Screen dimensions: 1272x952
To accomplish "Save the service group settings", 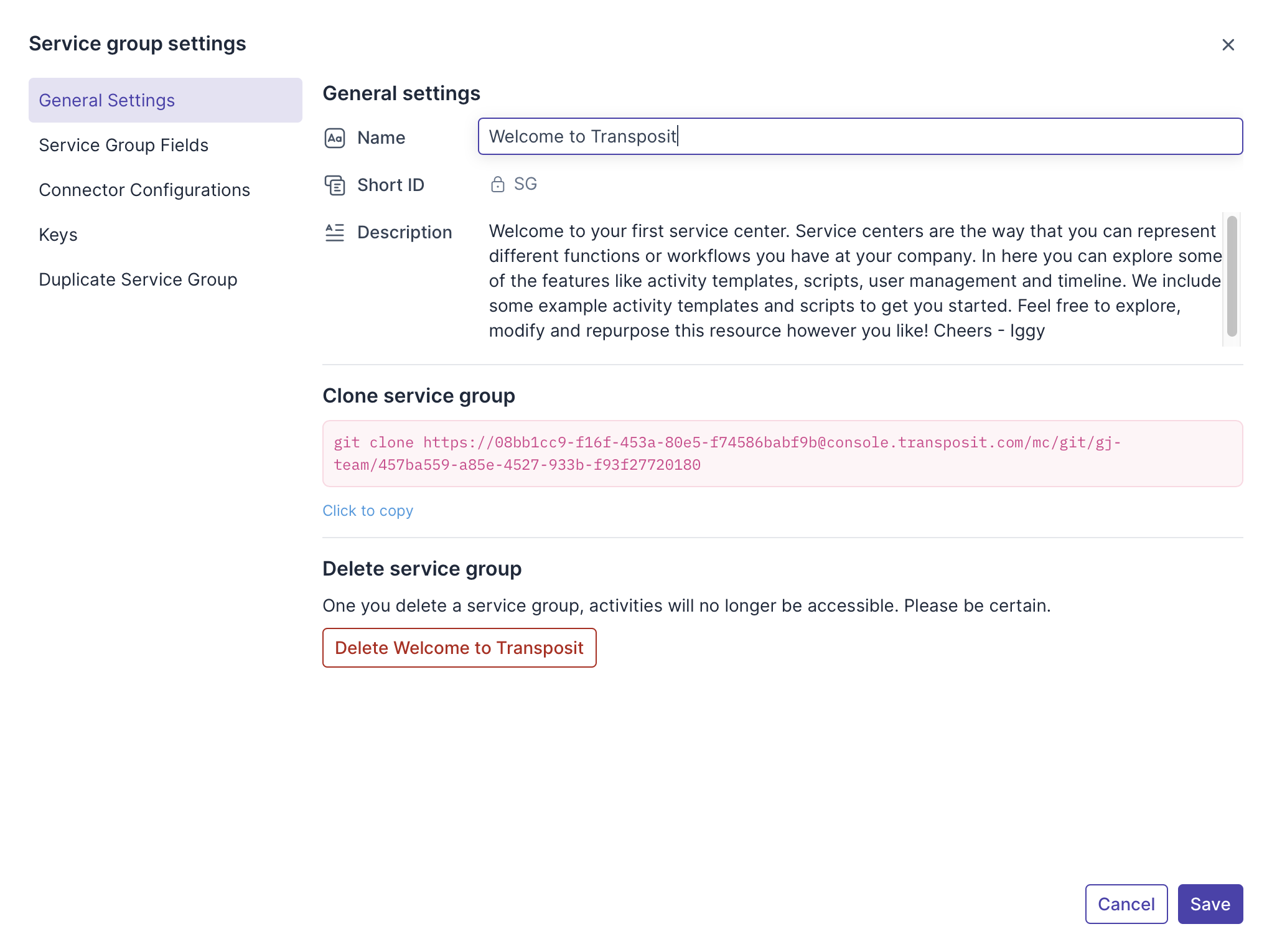I will click(1209, 903).
